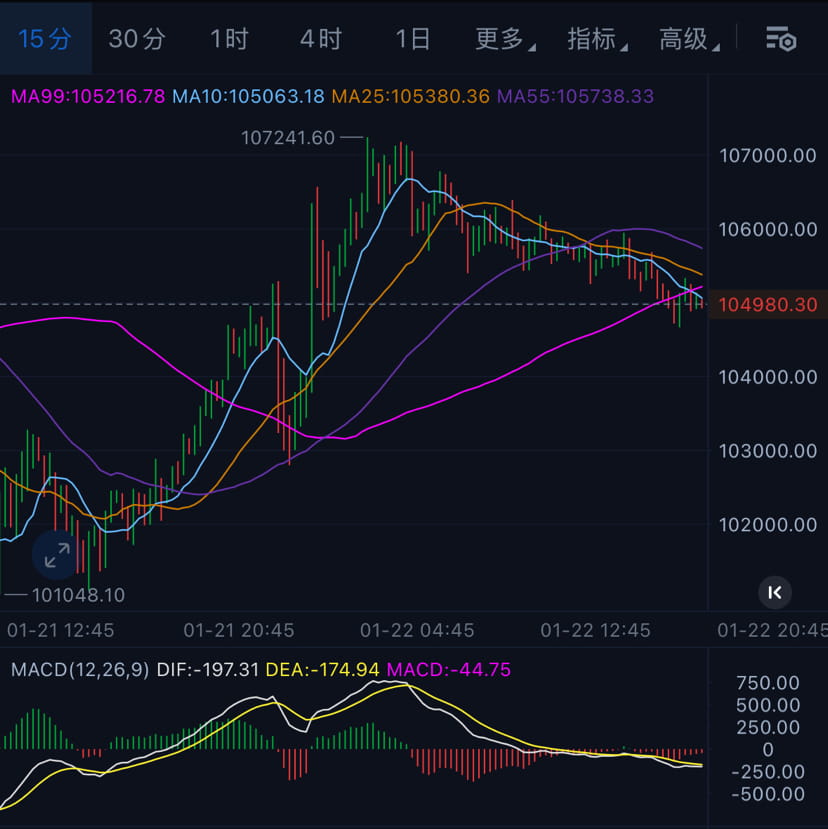Screen dimensions: 828x829
Task: Expand the 高级 advanced dropdown
Action: pyautogui.click(x=689, y=39)
